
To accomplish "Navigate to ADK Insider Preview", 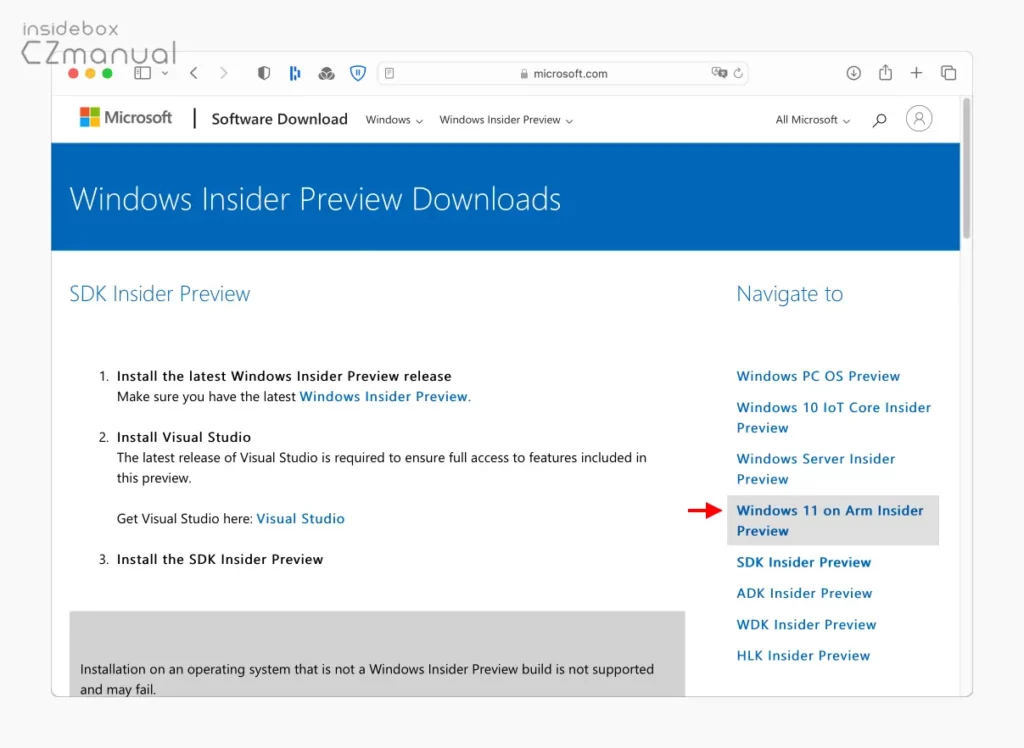I will (x=804, y=593).
